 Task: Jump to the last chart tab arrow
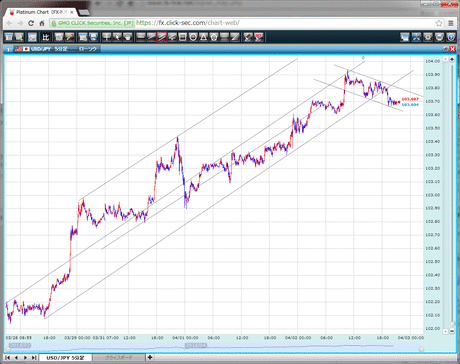(34, 358)
